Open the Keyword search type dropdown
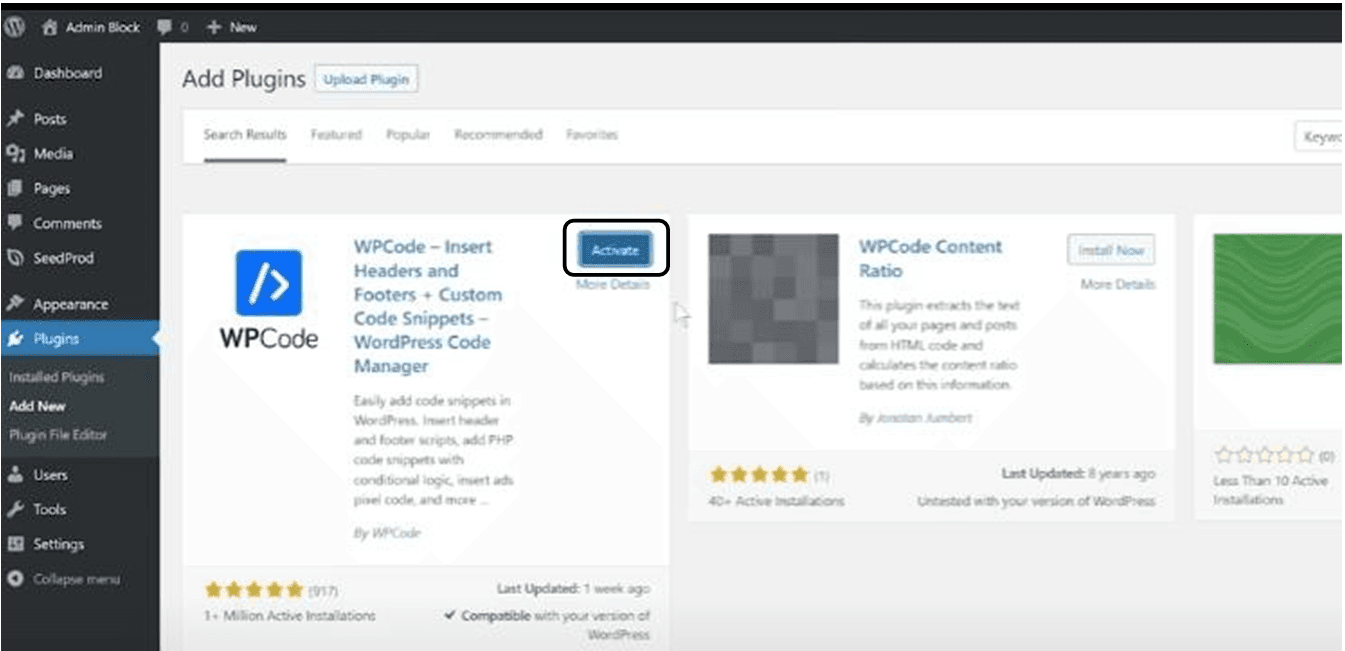The height and width of the screenshot is (651, 1345). click(x=1319, y=137)
